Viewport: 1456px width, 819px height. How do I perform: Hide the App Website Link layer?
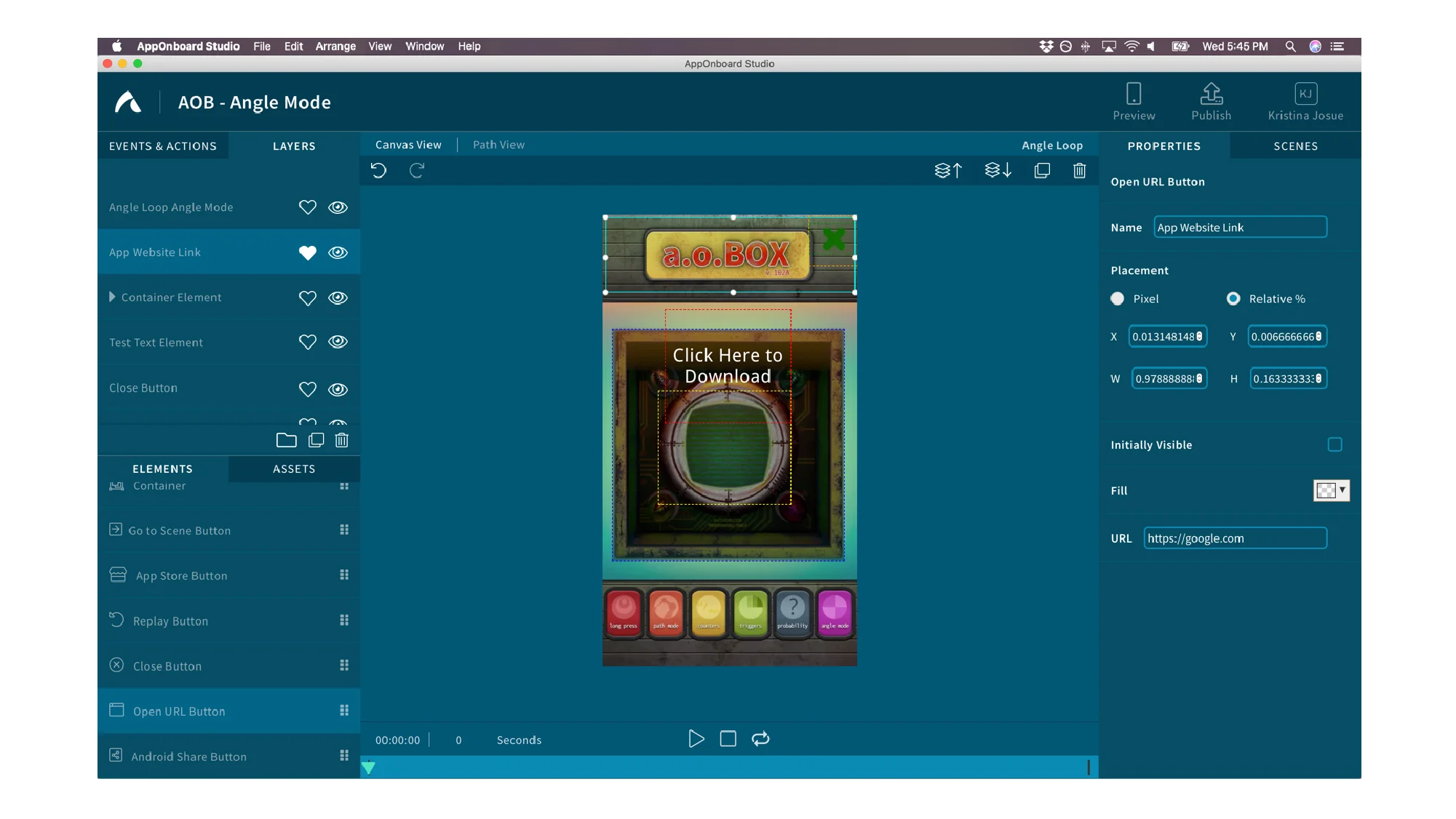click(x=338, y=252)
